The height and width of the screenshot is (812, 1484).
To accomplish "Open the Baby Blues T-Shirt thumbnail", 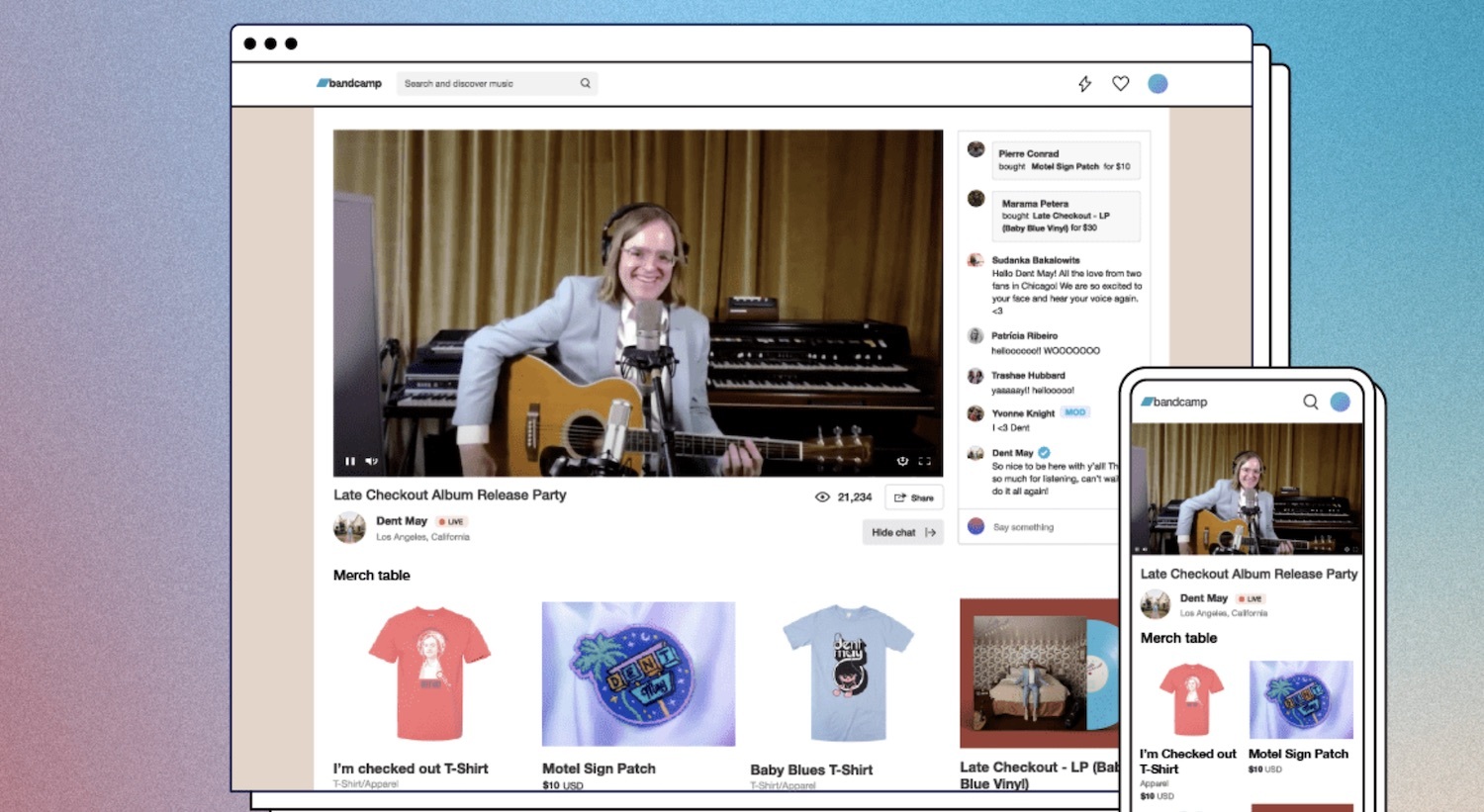I will point(849,675).
